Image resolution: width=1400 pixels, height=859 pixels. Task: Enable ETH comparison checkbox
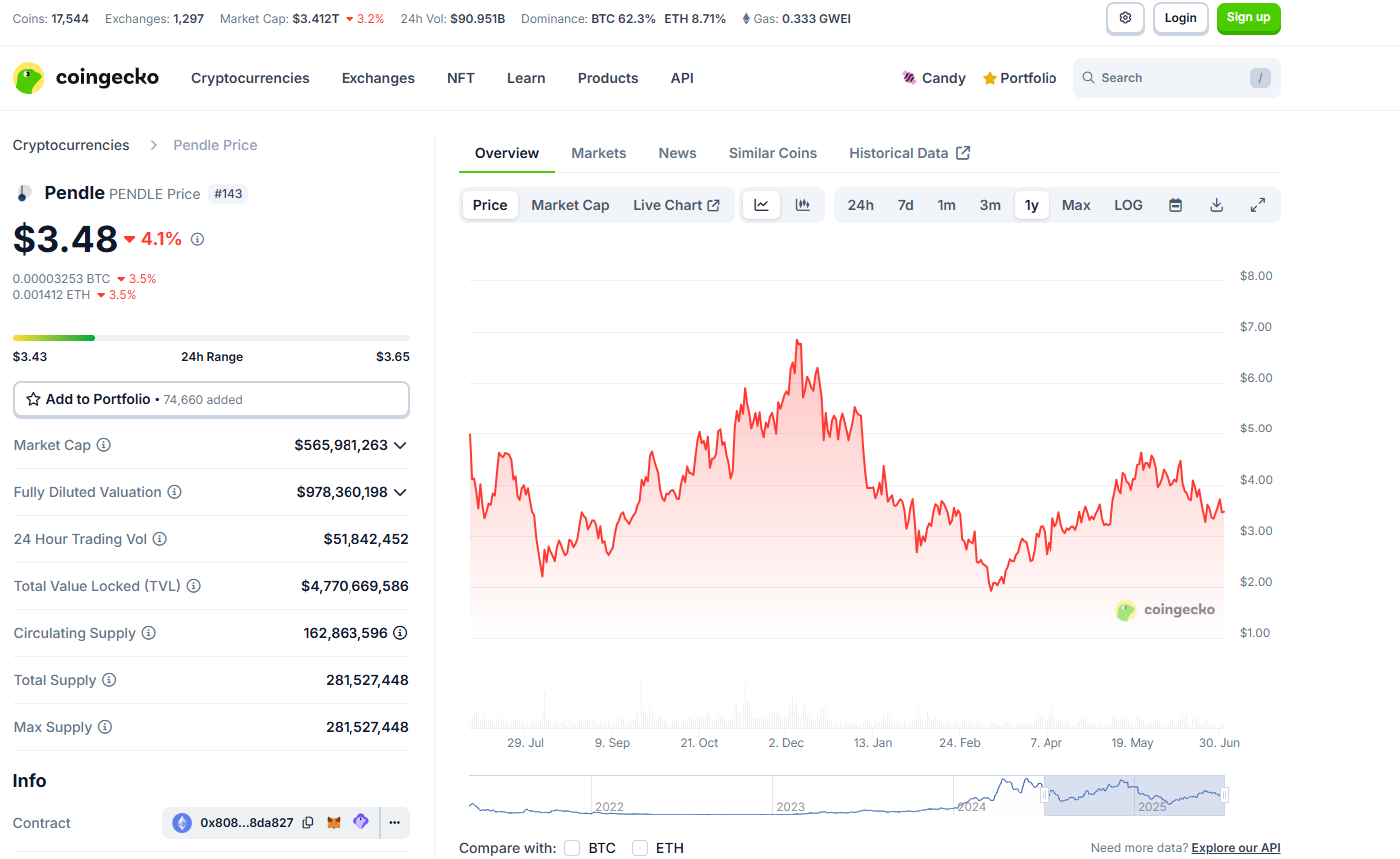click(x=640, y=848)
